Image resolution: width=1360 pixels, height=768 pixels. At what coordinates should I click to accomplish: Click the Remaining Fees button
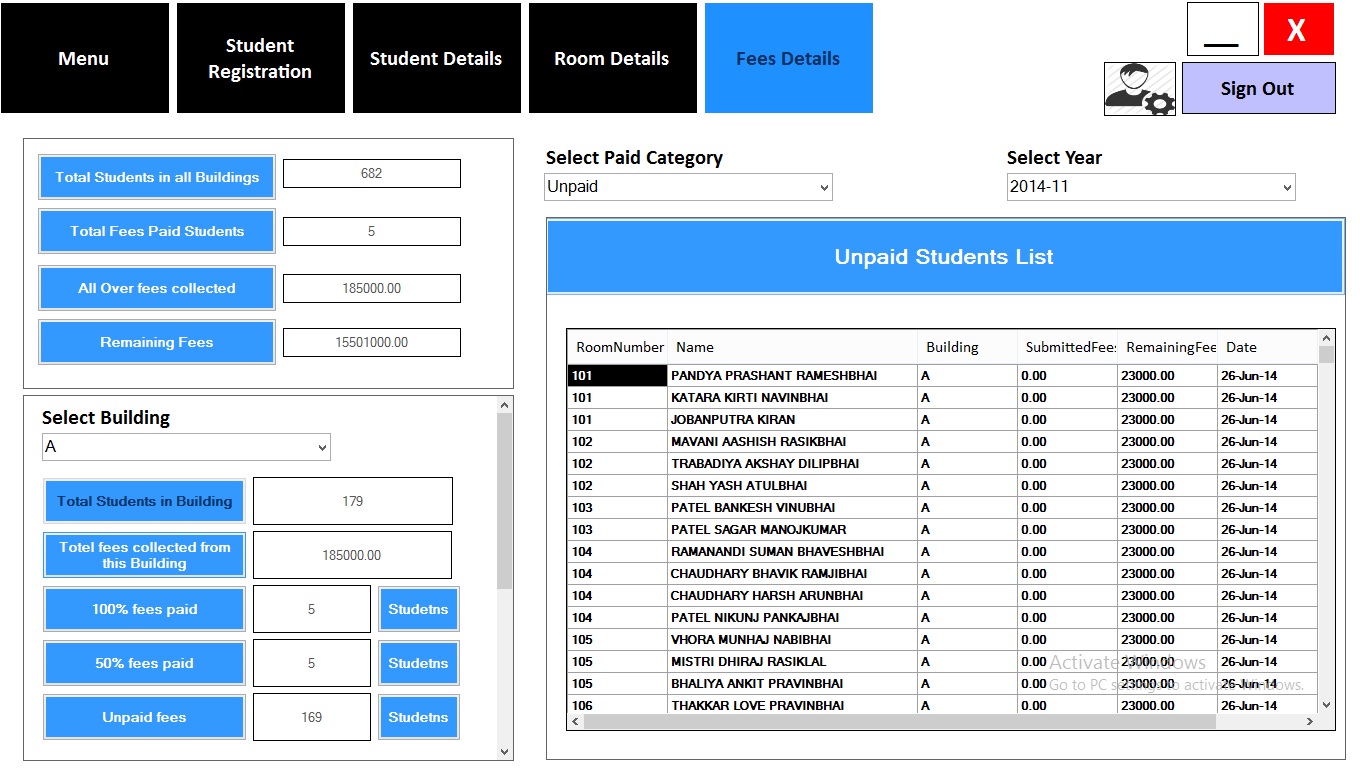(x=156, y=341)
